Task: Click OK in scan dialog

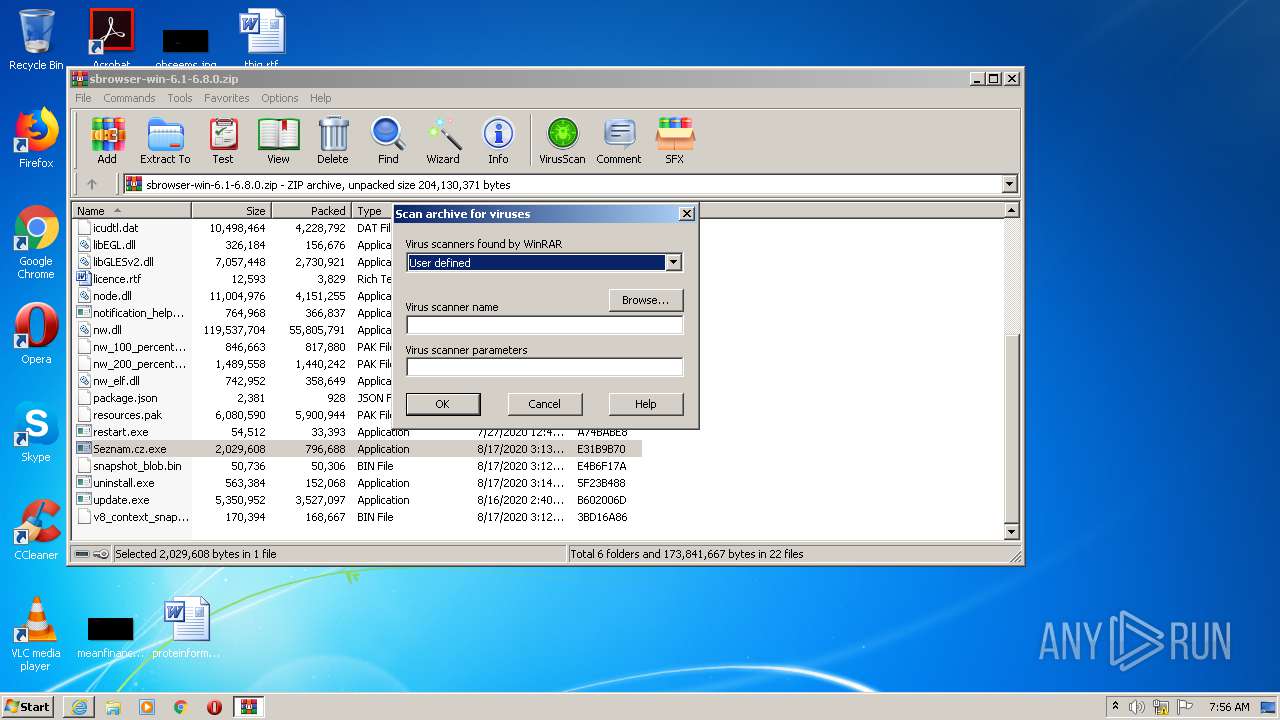Action: (443, 404)
